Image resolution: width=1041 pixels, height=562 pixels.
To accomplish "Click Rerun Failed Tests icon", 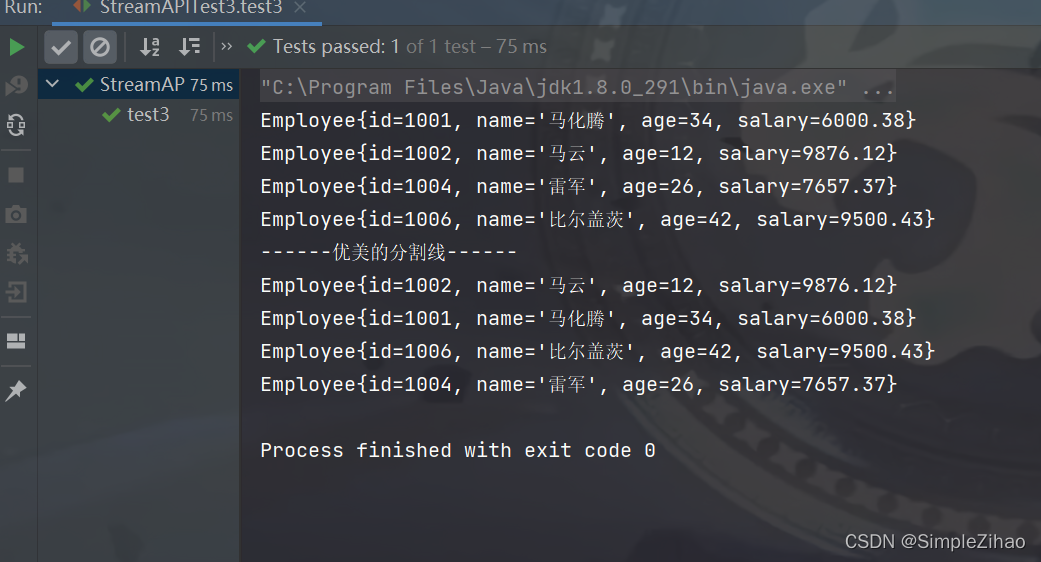I will coord(16,85).
